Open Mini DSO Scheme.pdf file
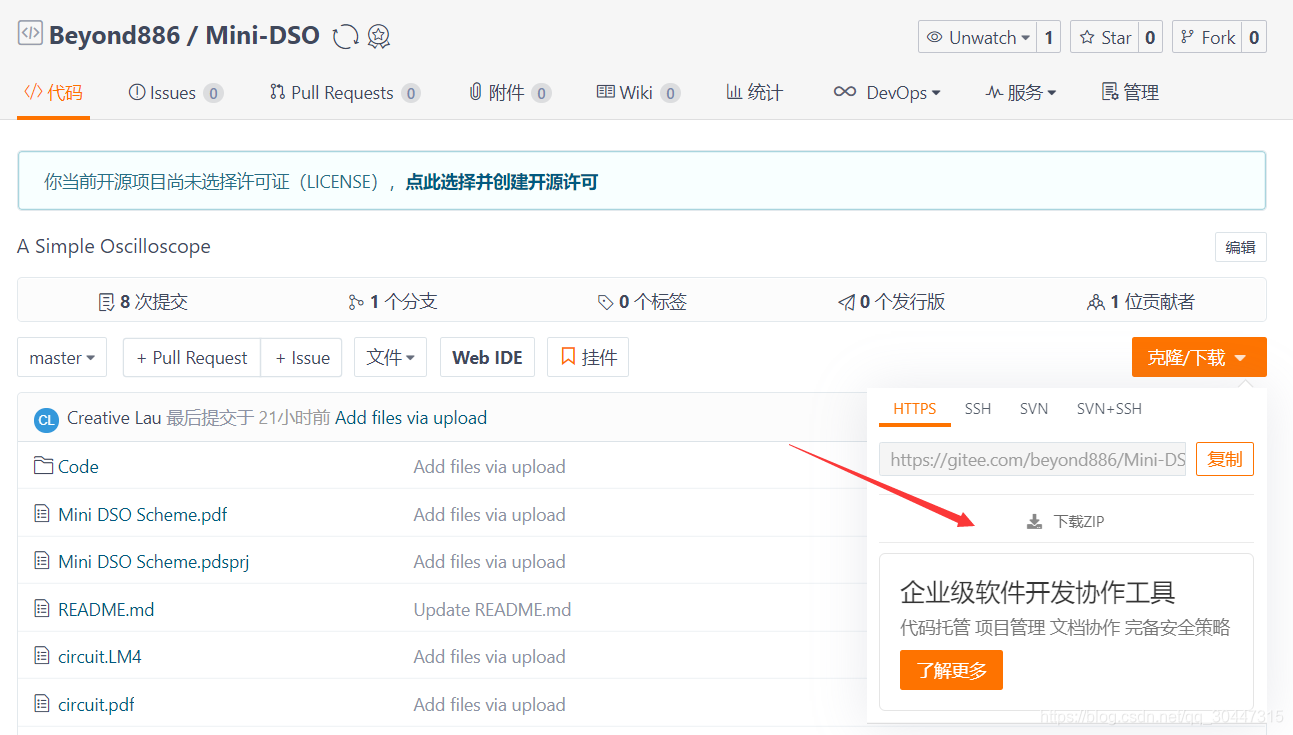This screenshot has height=735, width=1293. coord(143,515)
